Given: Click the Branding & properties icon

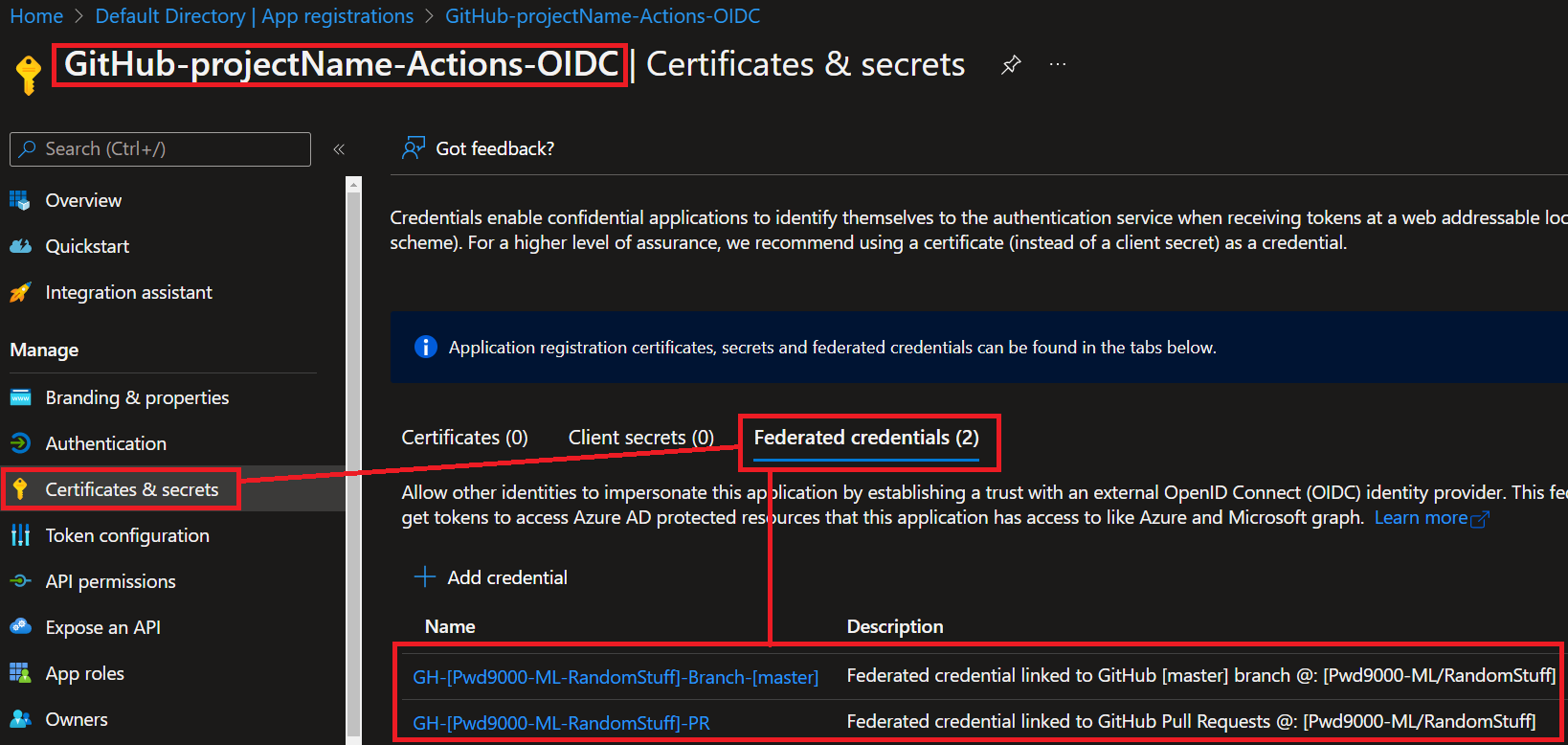Looking at the screenshot, I should pyautogui.click(x=20, y=397).
